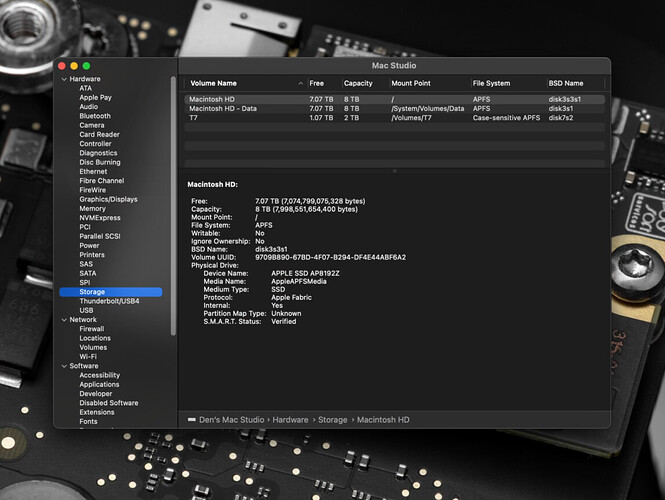The width and height of the screenshot is (665, 500).
Task: Select SATA in the sidebar
Action: (88, 274)
